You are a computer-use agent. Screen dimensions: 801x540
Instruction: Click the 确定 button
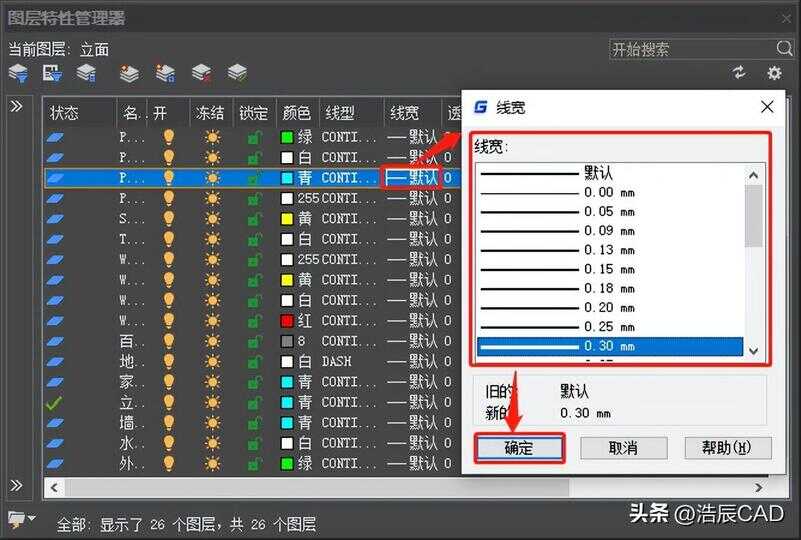click(519, 448)
